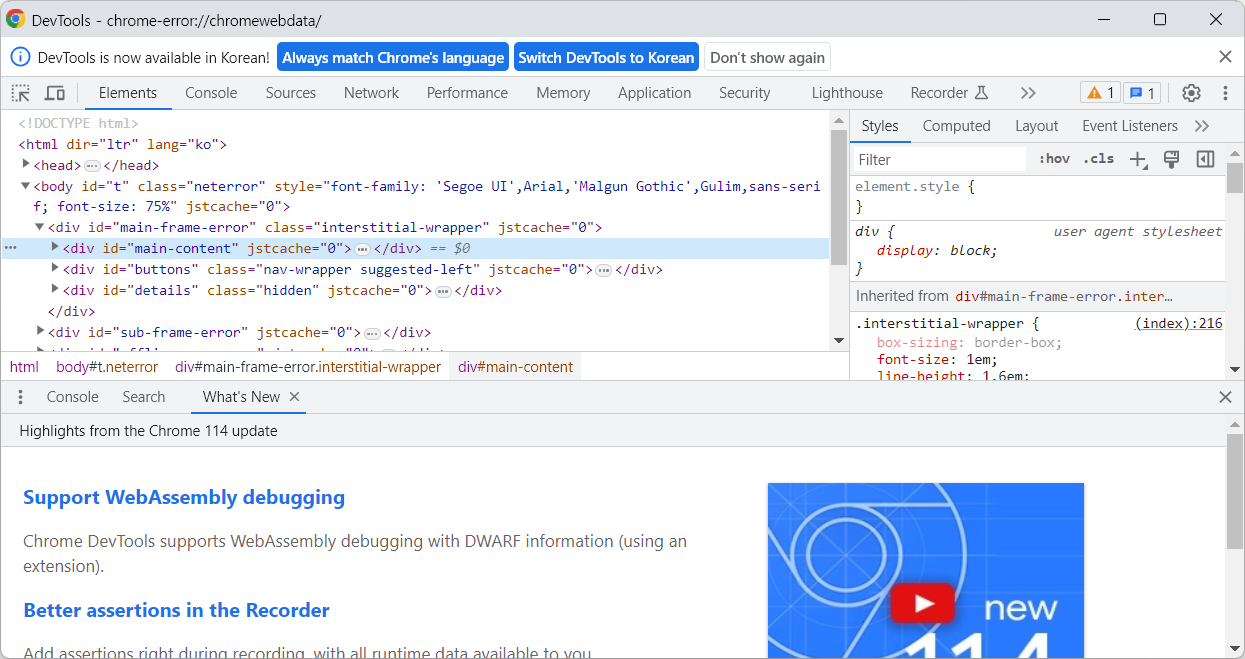Open the Sources panel
Screen dimensions: 1245x659
click(291, 93)
